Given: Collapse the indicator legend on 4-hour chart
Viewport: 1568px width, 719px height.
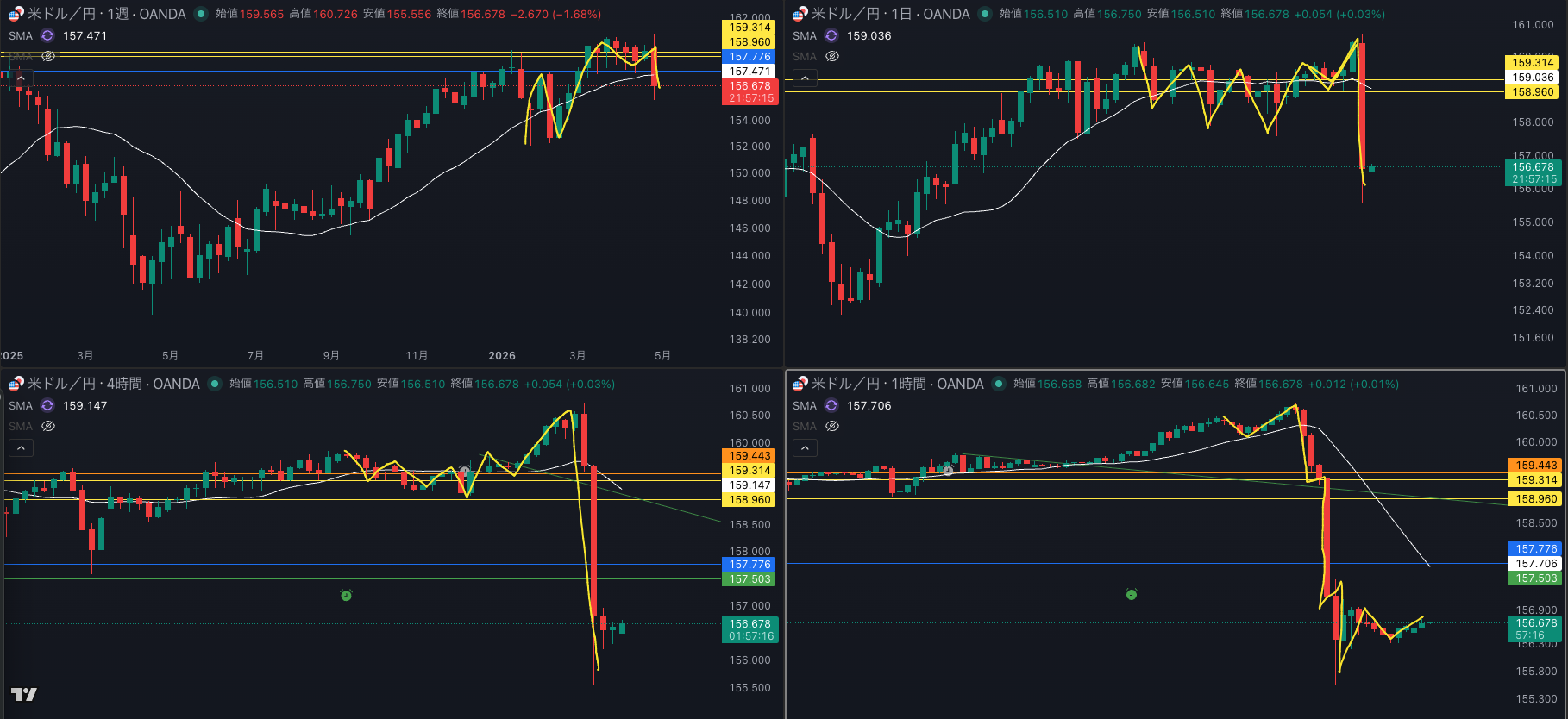Looking at the screenshot, I should [x=21, y=447].
